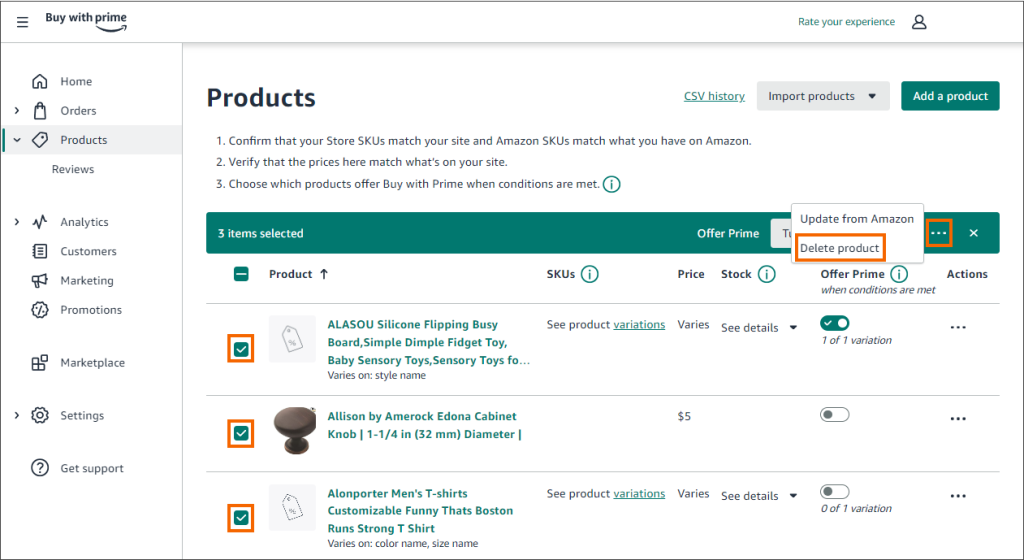1024x560 pixels.
Task: Open Allison by Amerock Edona Cabinet Knob title
Action: 424,425
